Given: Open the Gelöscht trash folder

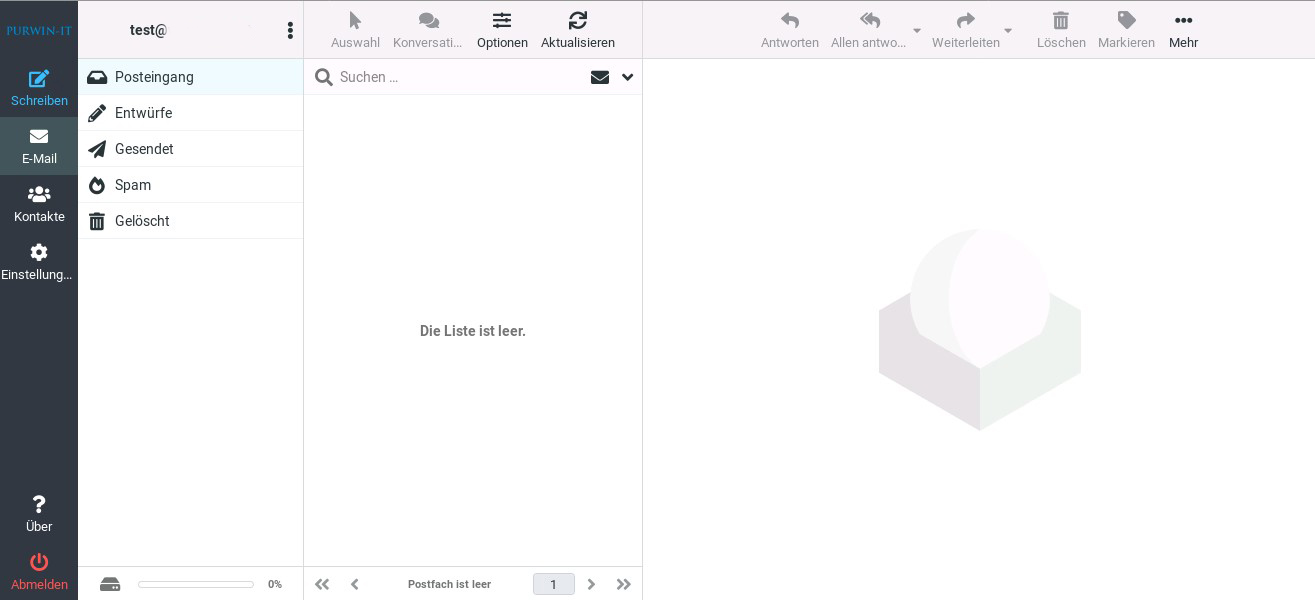Looking at the screenshot, I should (x=190, y=221).
